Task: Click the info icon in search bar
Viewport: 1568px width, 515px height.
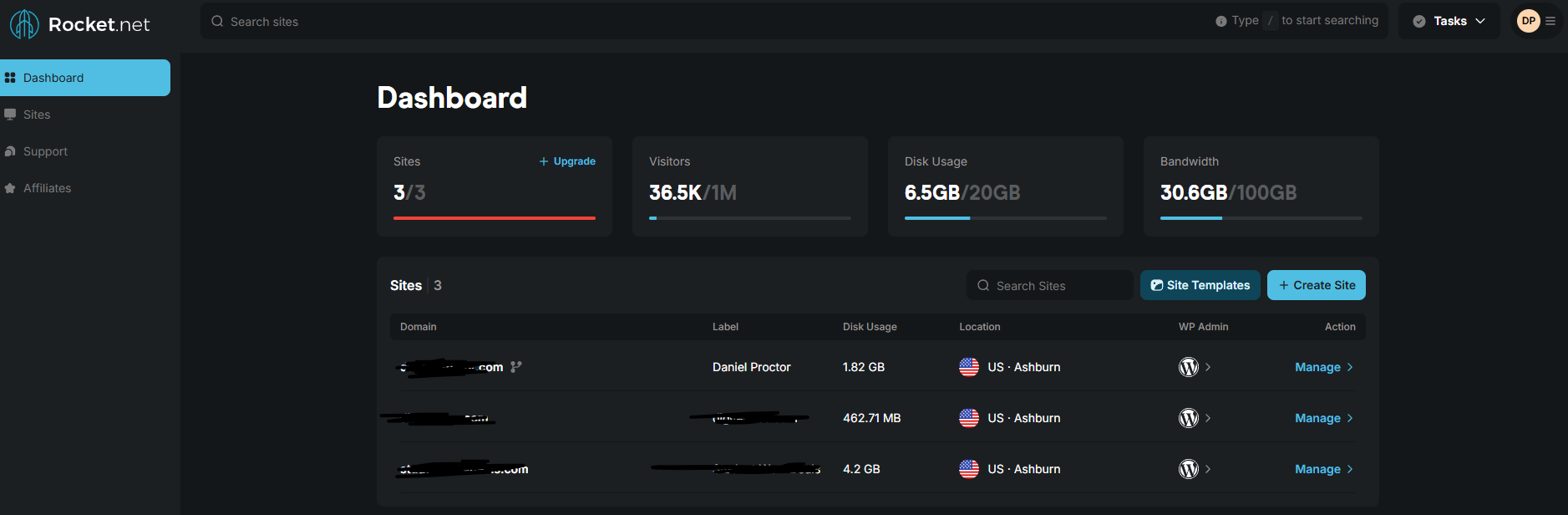Action: [1220, 21]
